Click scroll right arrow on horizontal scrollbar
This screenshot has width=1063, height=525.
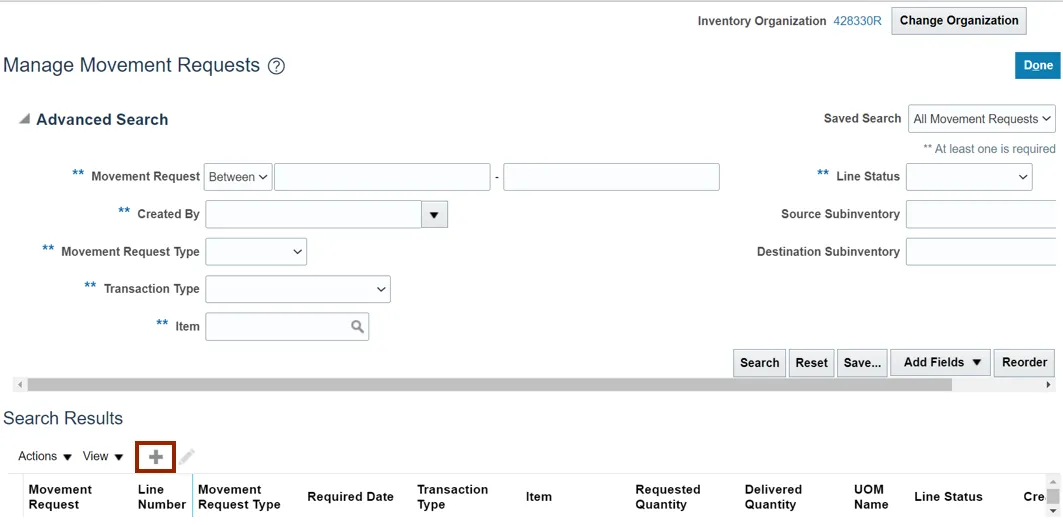[1048, 385]
